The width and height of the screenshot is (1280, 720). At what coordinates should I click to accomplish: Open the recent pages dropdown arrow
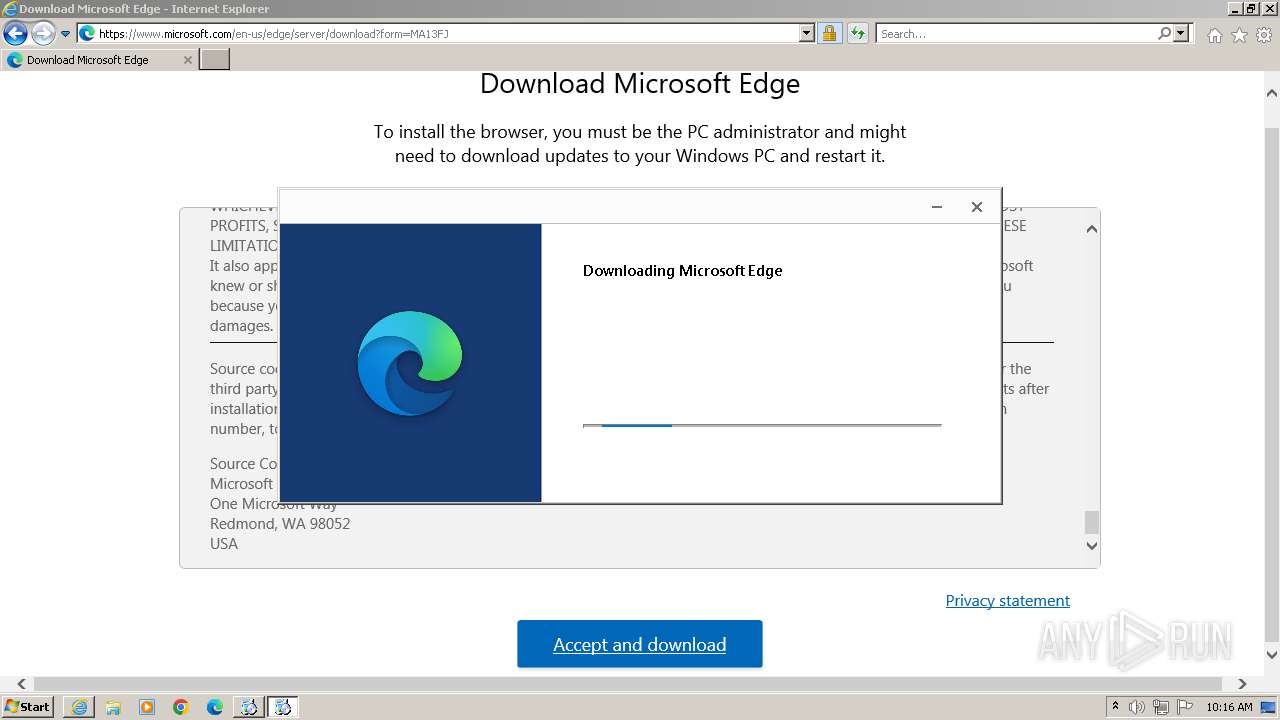click(x=65, y=34)
